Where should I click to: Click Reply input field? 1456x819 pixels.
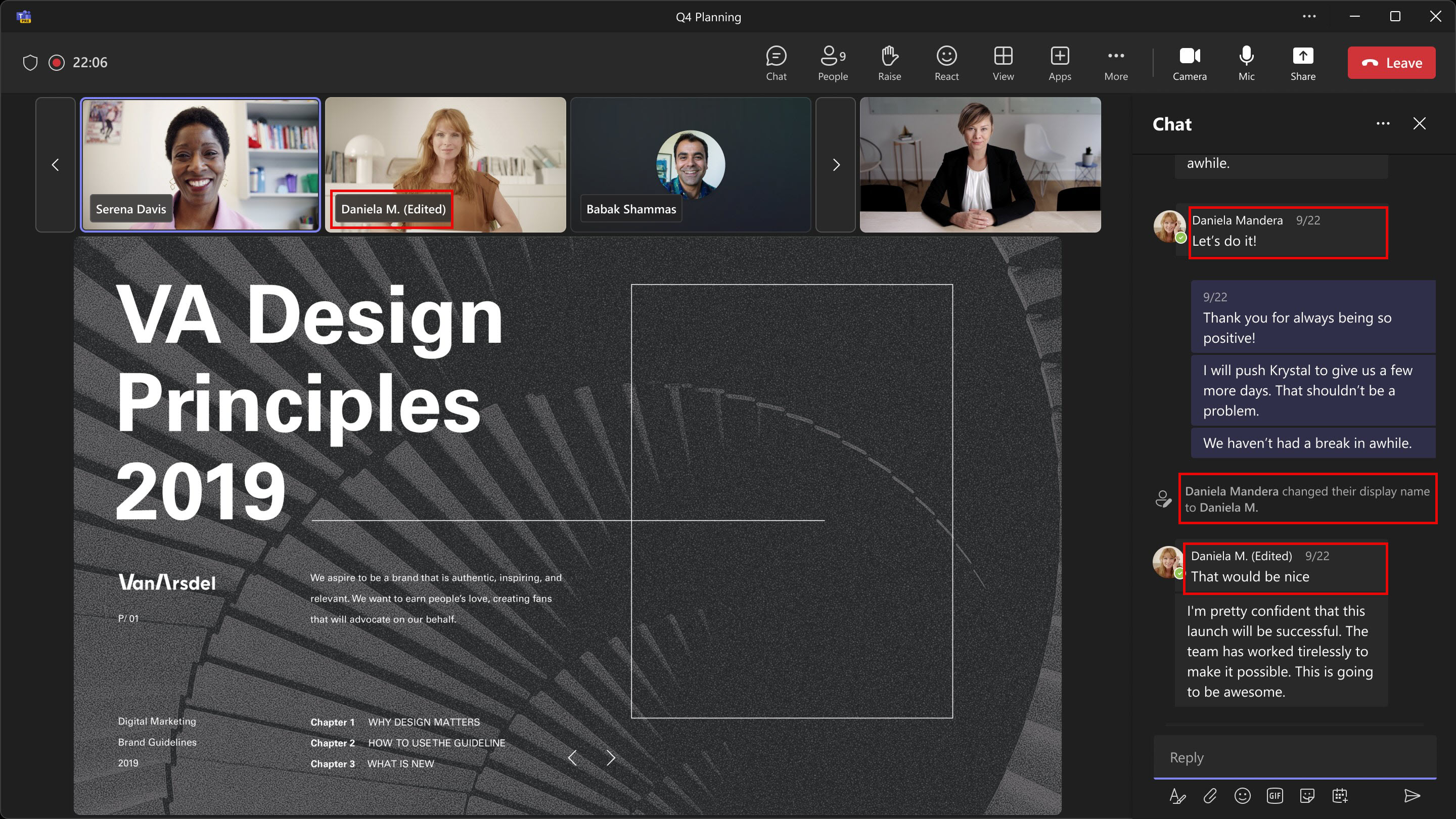(1289, 756)
